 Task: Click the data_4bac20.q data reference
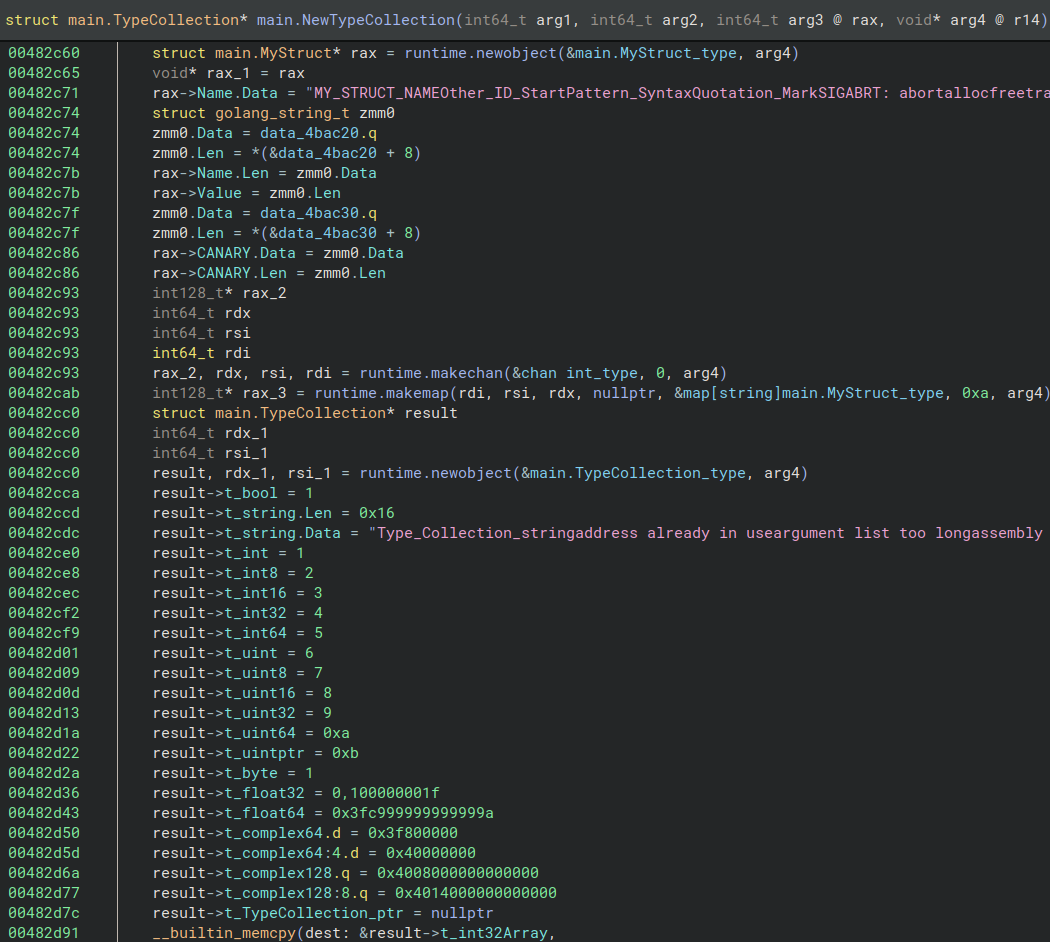(317, 133)
